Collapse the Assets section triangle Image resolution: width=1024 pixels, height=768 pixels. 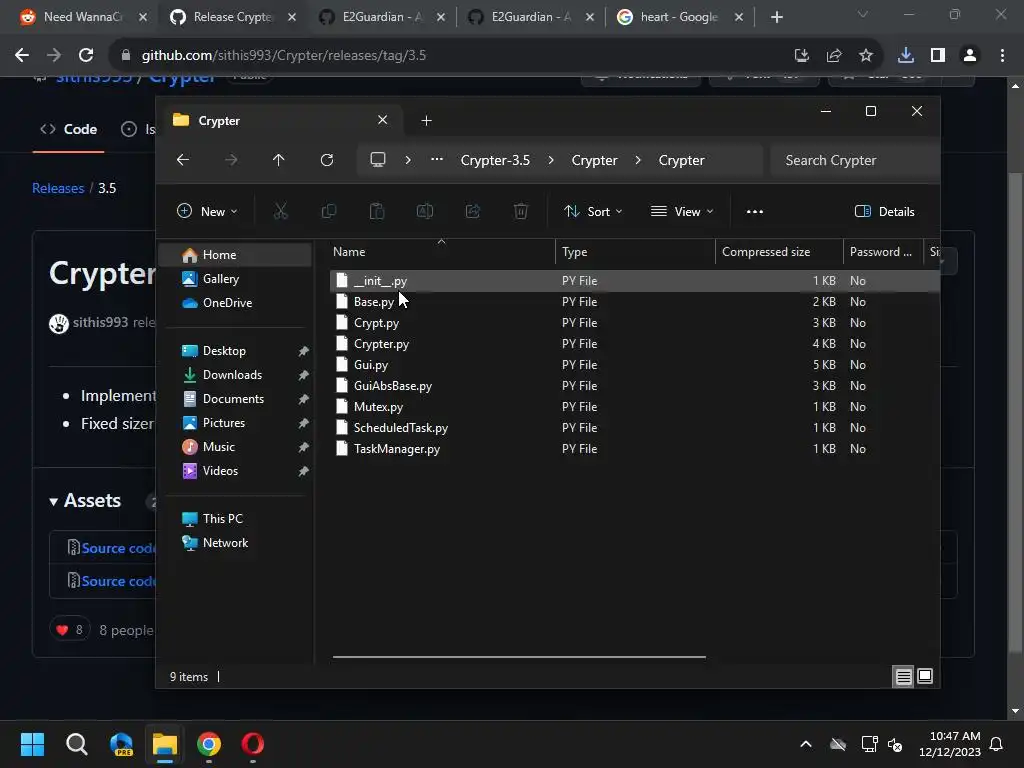pos(54,502)
